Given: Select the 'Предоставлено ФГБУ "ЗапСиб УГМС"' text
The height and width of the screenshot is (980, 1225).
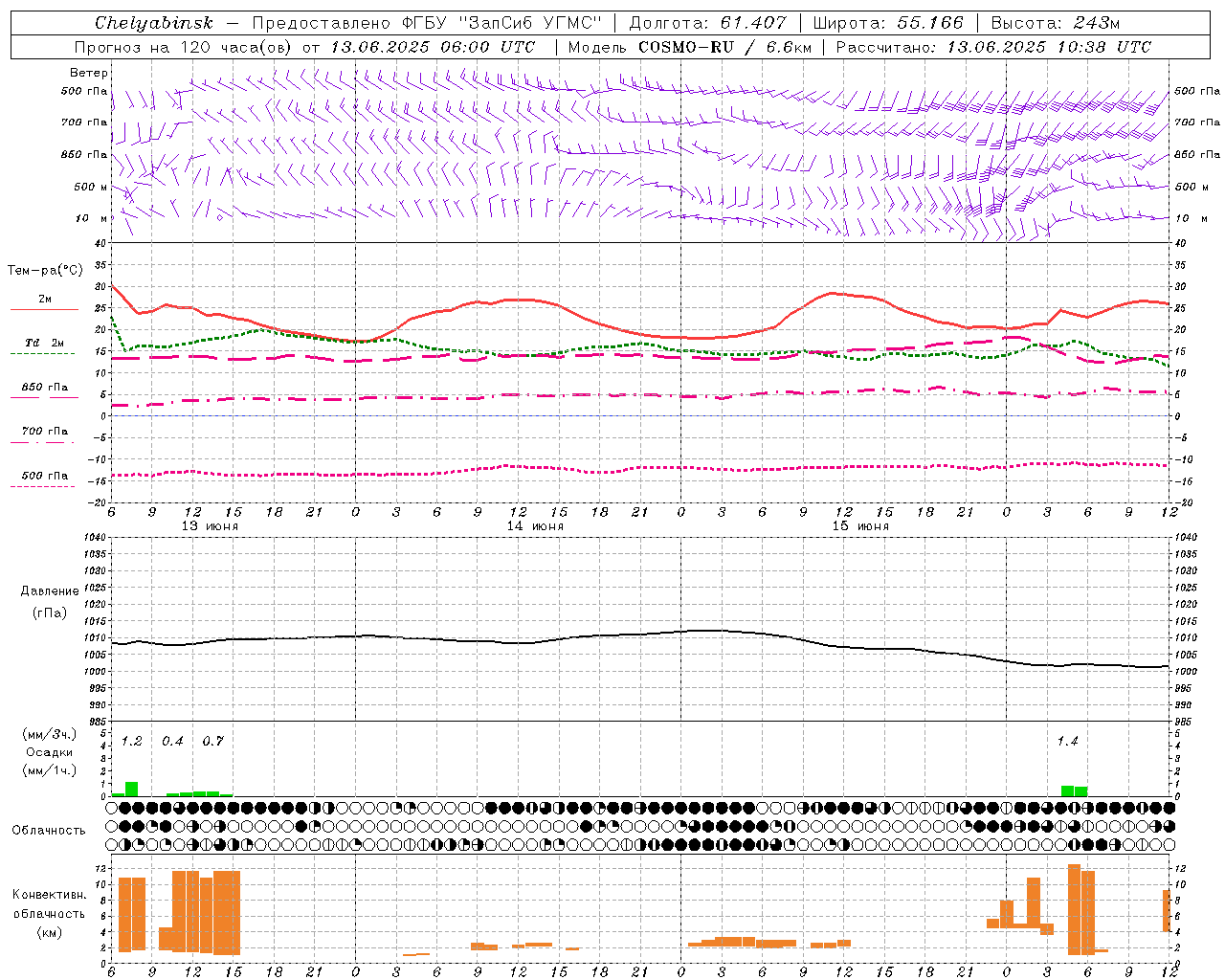Looking at the screenshot, I should click(426, 23).
